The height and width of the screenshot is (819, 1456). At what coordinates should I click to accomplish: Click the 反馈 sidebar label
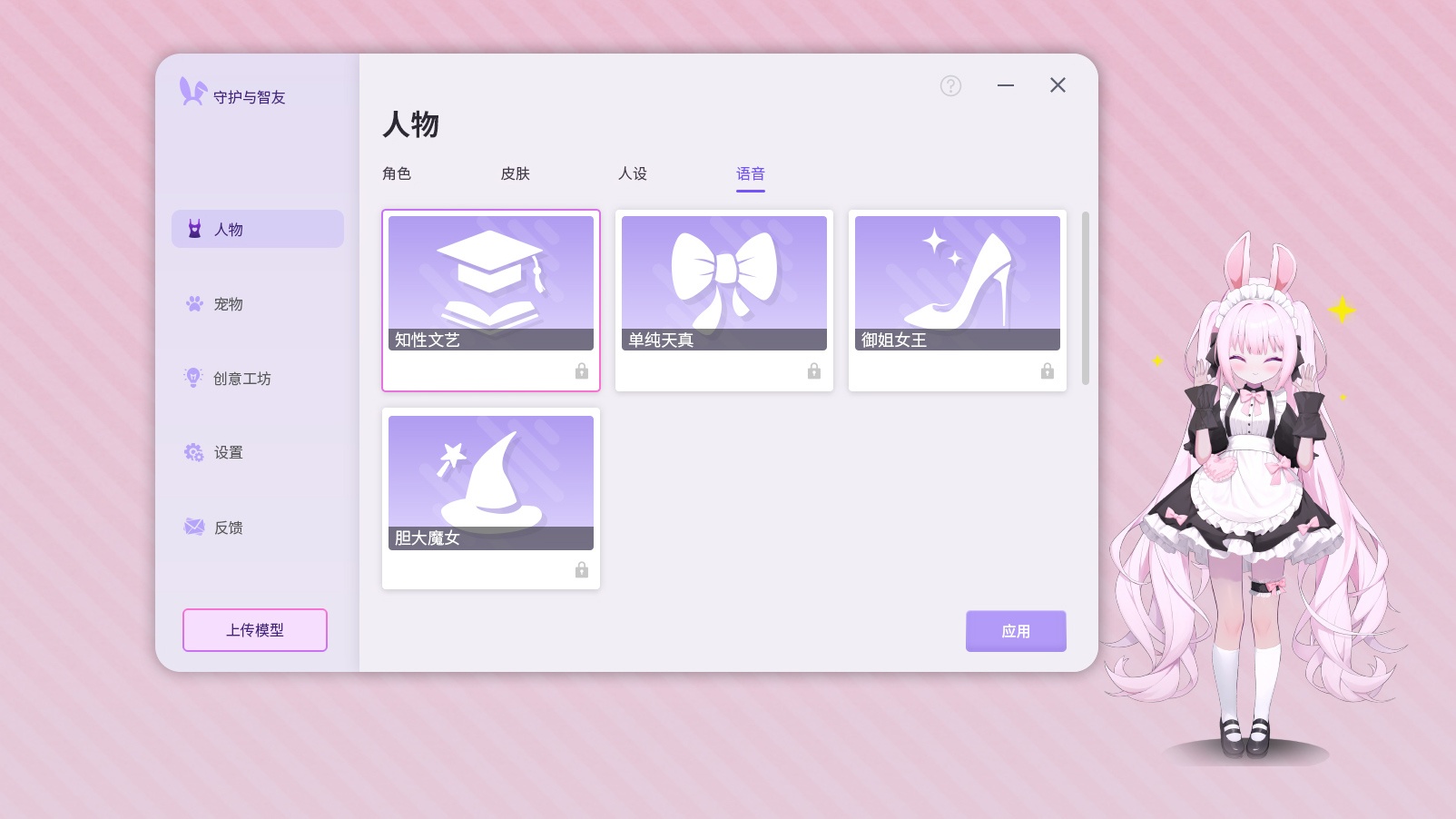[x=229, y=528]
